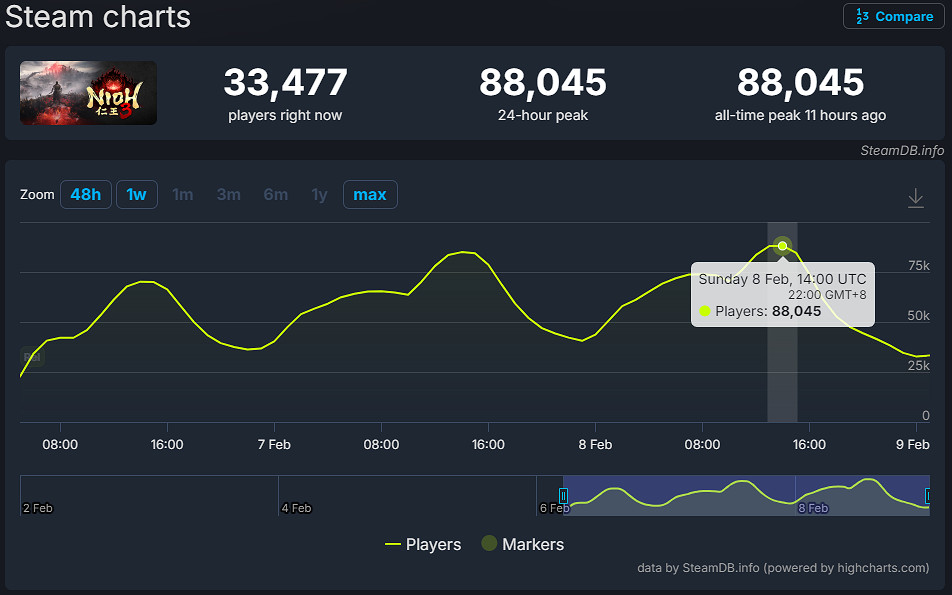Click the yellow line symbol beside Players legend

point(394,544)
